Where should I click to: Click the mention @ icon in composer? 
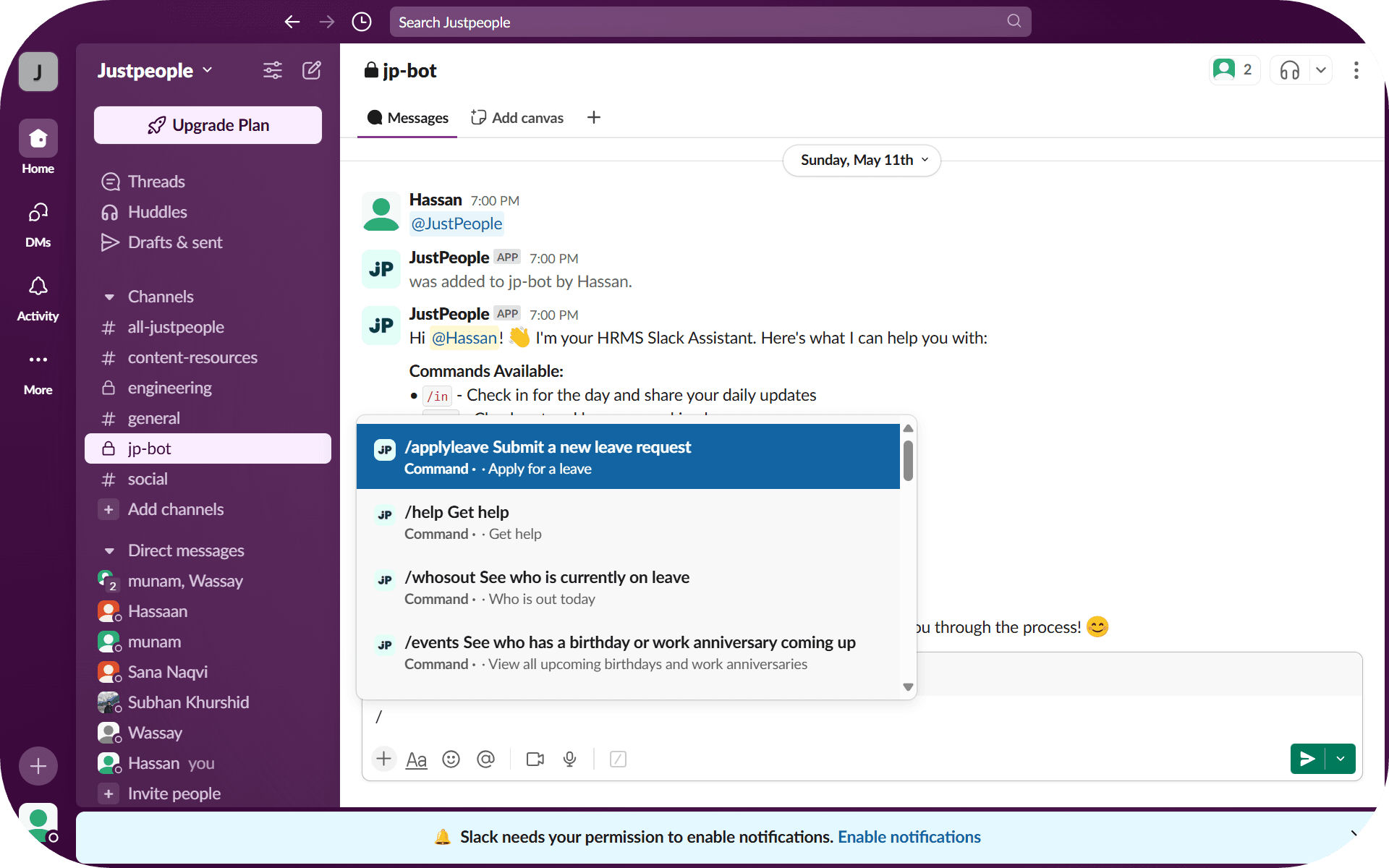[485, 759]
